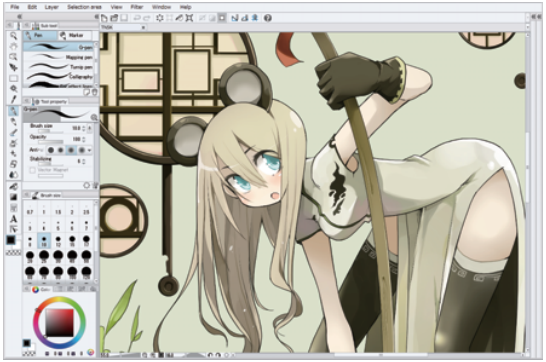546x362 pixels.
Task: Click the Brush size slider bar
Action: pyautogui.click(x=51, y=131)
